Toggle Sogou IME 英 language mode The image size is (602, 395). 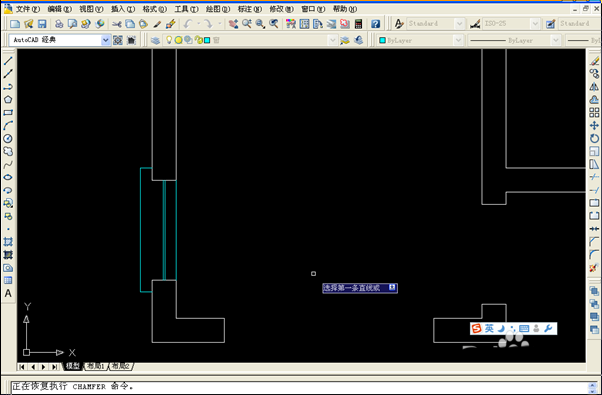pos(489,329)
